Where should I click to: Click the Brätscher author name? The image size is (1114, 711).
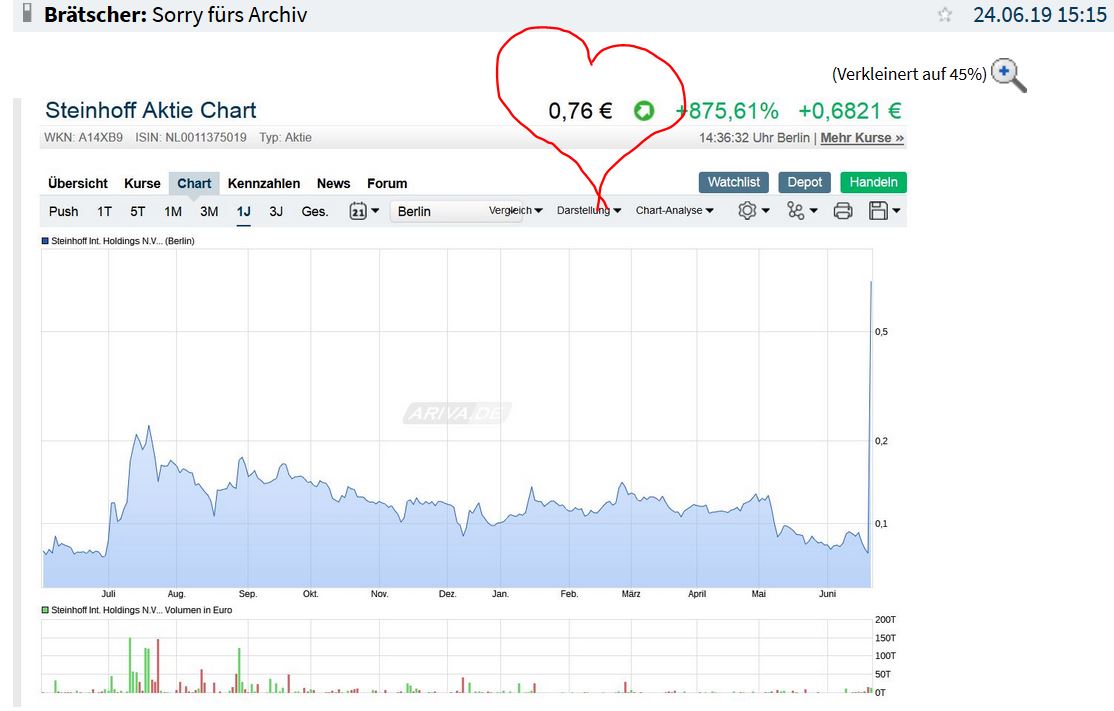coord(95,14)
